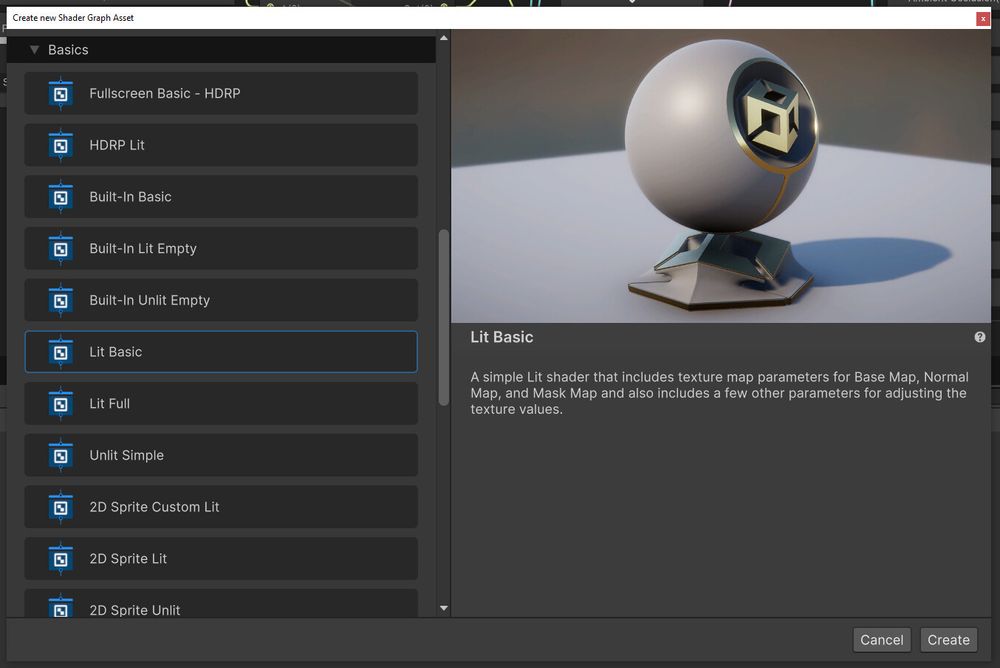Select the 2D Sprite Lit template label
This screenshot has height=668, width=1000.
coord(128,558)
